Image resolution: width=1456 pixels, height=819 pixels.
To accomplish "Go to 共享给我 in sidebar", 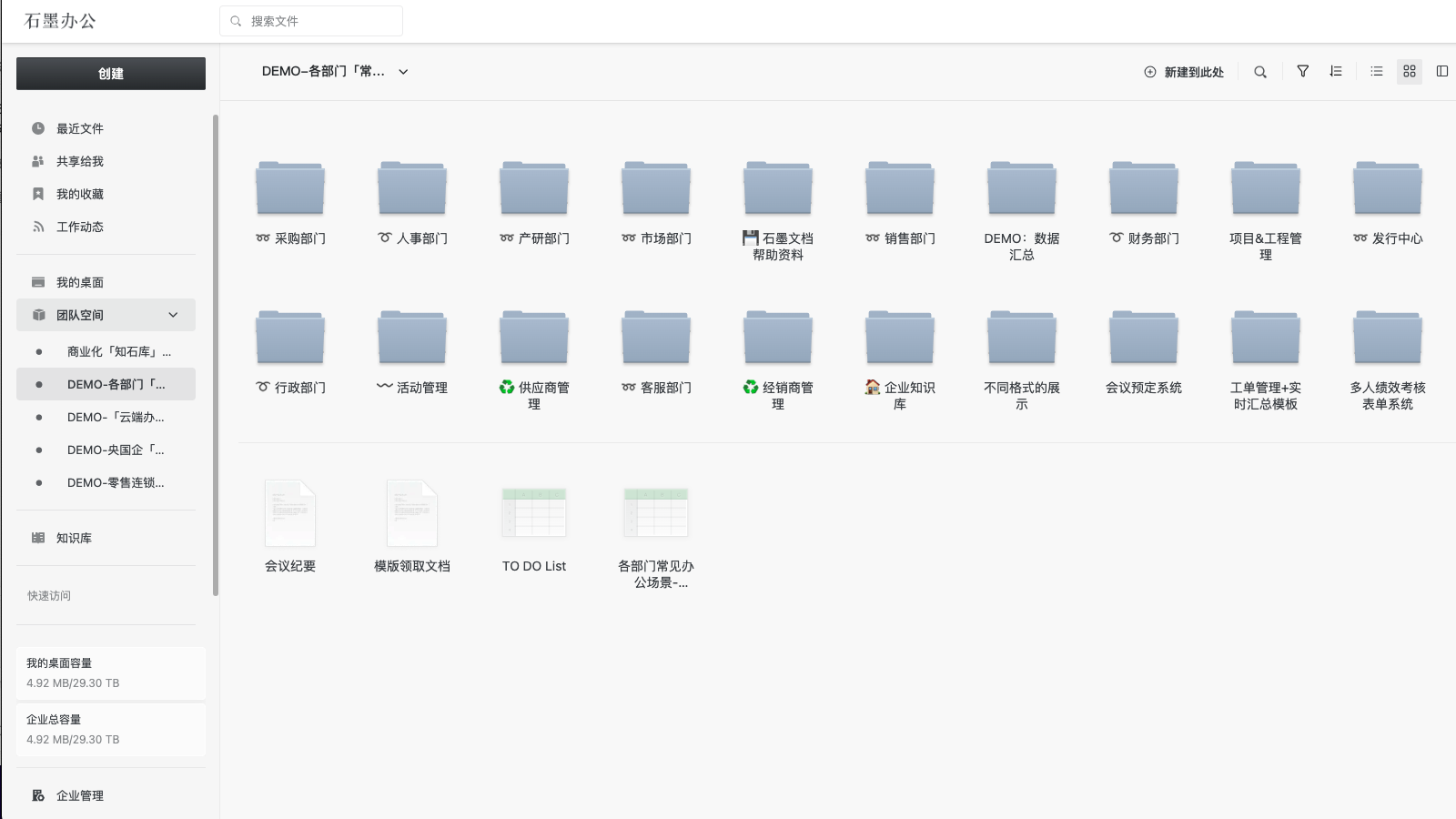I will click(x=106, y=161).
